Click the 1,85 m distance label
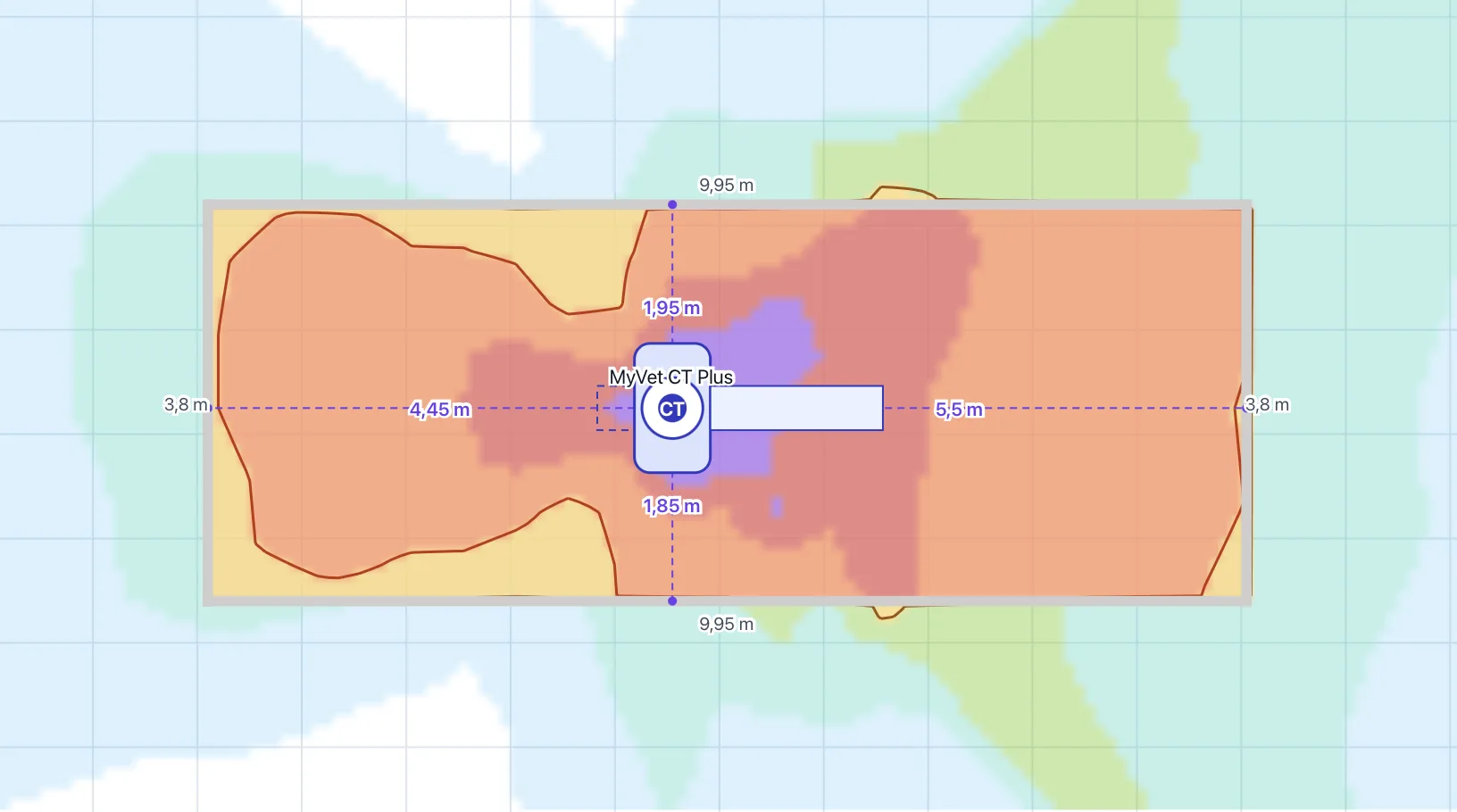This screenshot has height=812, width=1457. 672,506
